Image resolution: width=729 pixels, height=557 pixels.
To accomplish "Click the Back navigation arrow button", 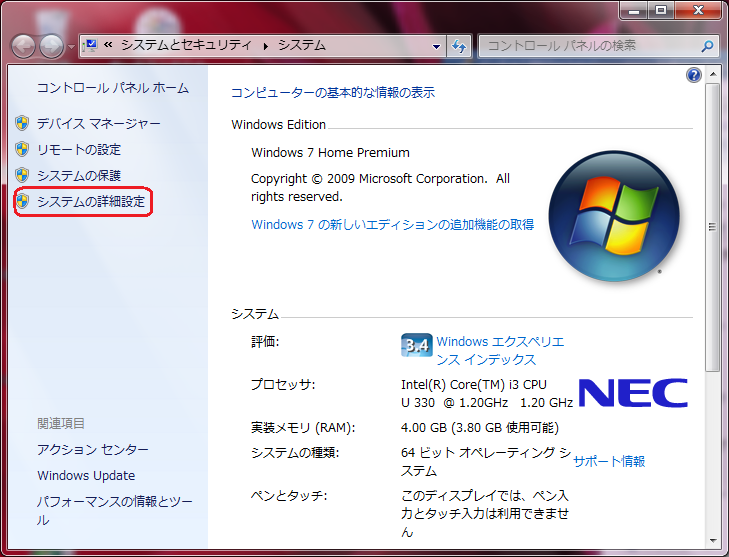I will point(23,46).
